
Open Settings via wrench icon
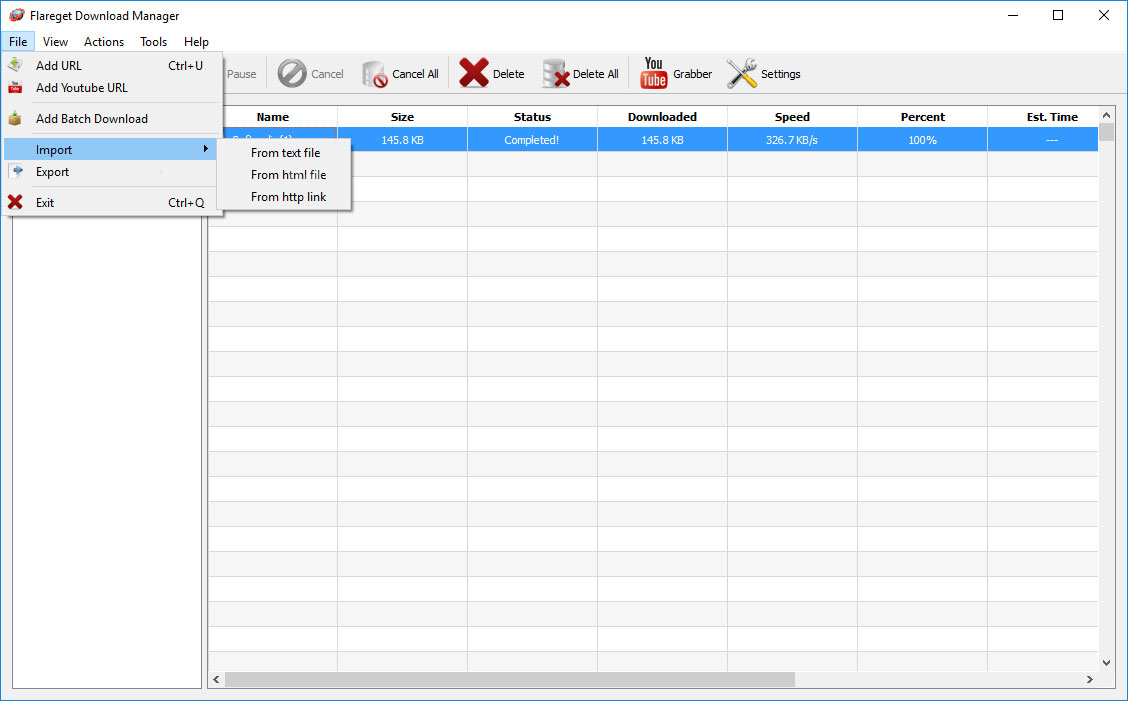[x=742, y=73]
